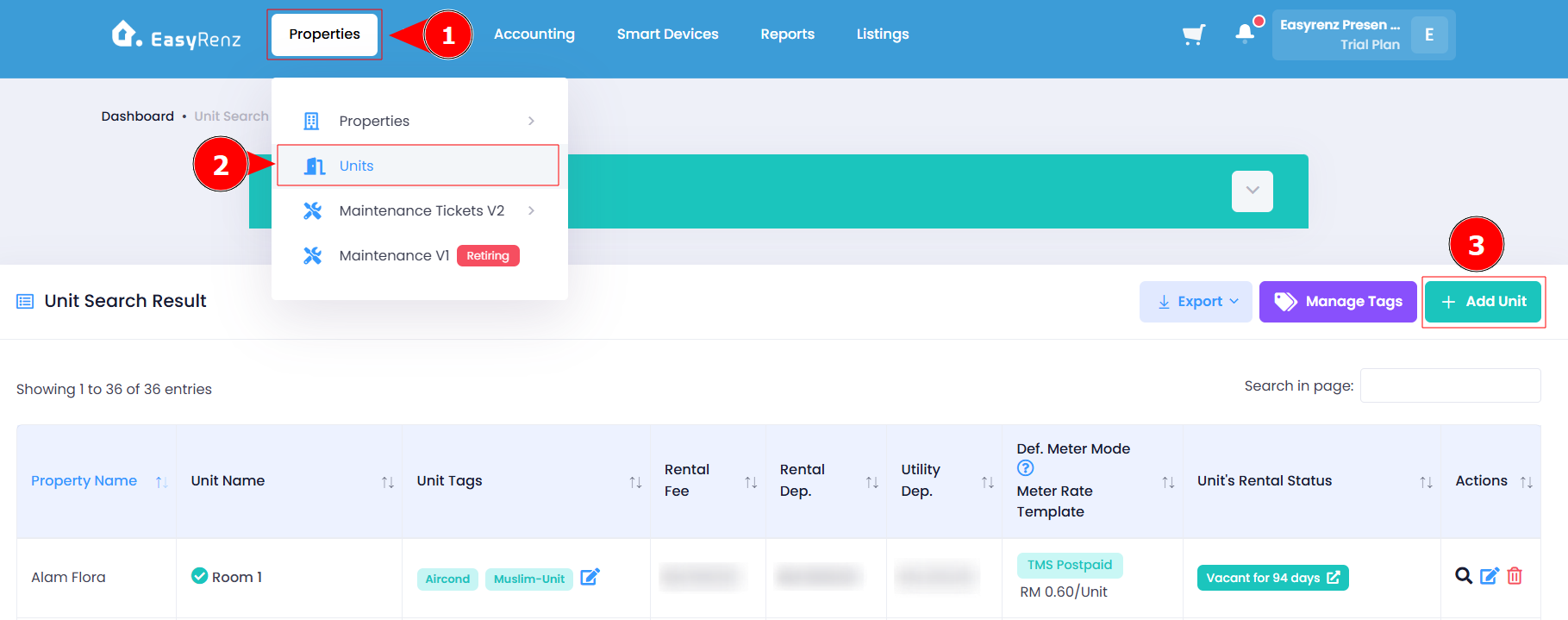Screen dimensions: 1568x620
Task: Click the Search in page field
Action: point(1450,385)
